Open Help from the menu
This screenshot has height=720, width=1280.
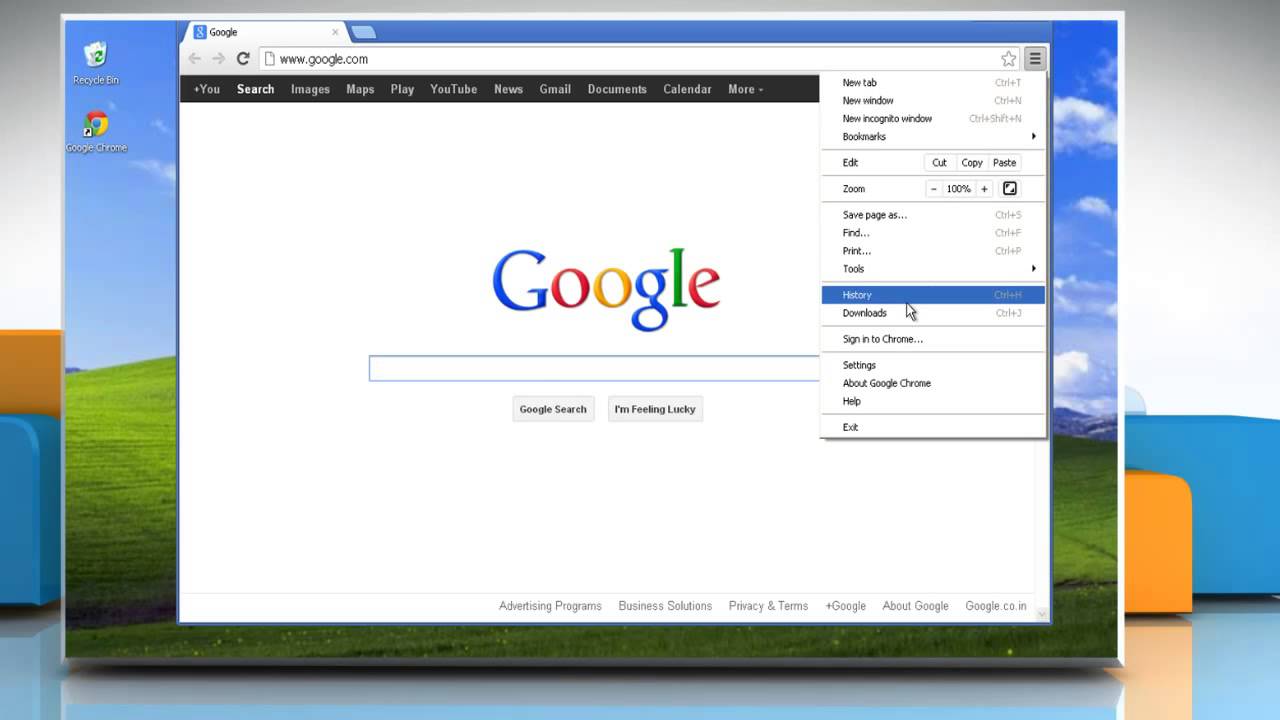coord(933,401)
